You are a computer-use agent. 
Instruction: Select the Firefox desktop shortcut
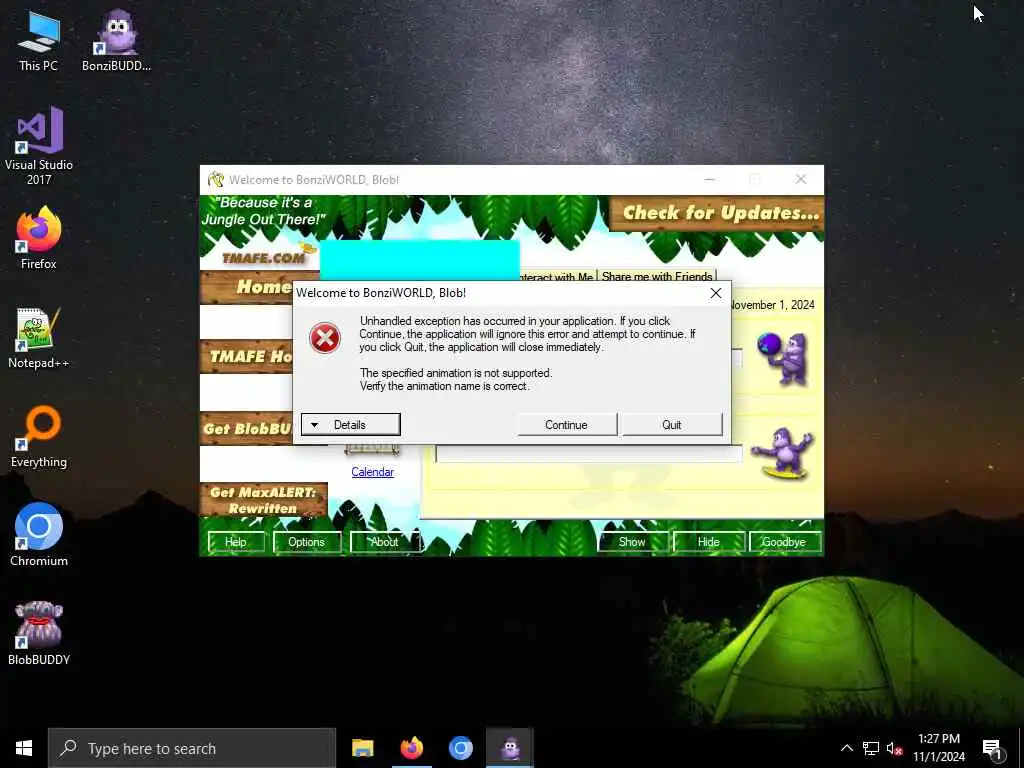tap(39, 238)
